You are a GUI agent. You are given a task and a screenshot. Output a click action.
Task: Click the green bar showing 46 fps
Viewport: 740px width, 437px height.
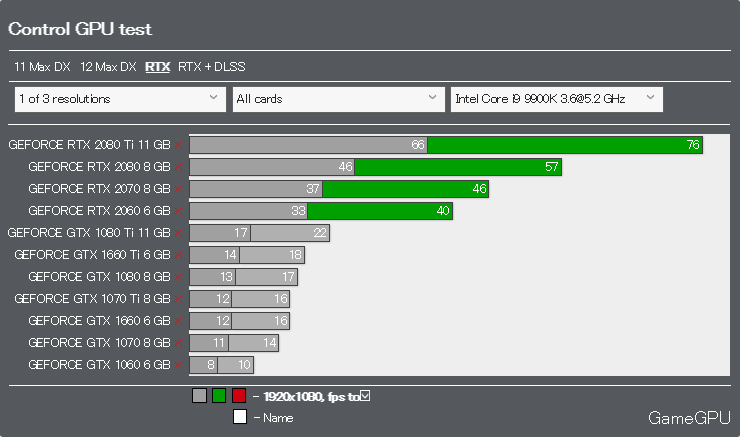(x=405, y=189)
